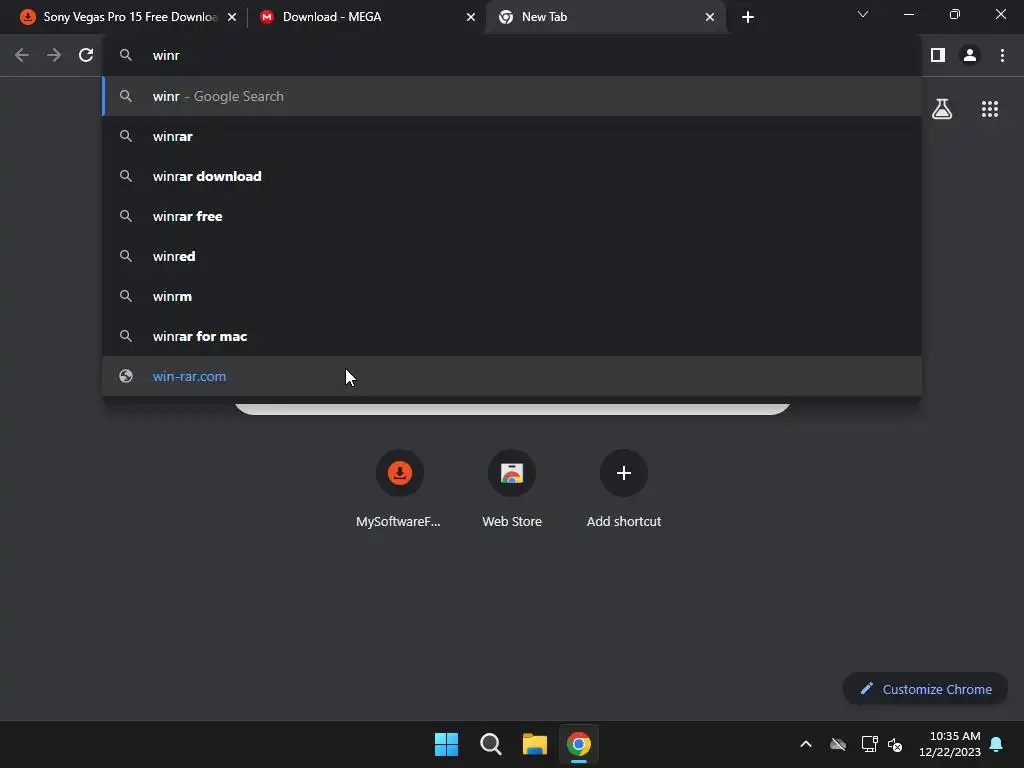
Task: Close the Sony Vegas Pro tab
Action: (x=232, y=17)
